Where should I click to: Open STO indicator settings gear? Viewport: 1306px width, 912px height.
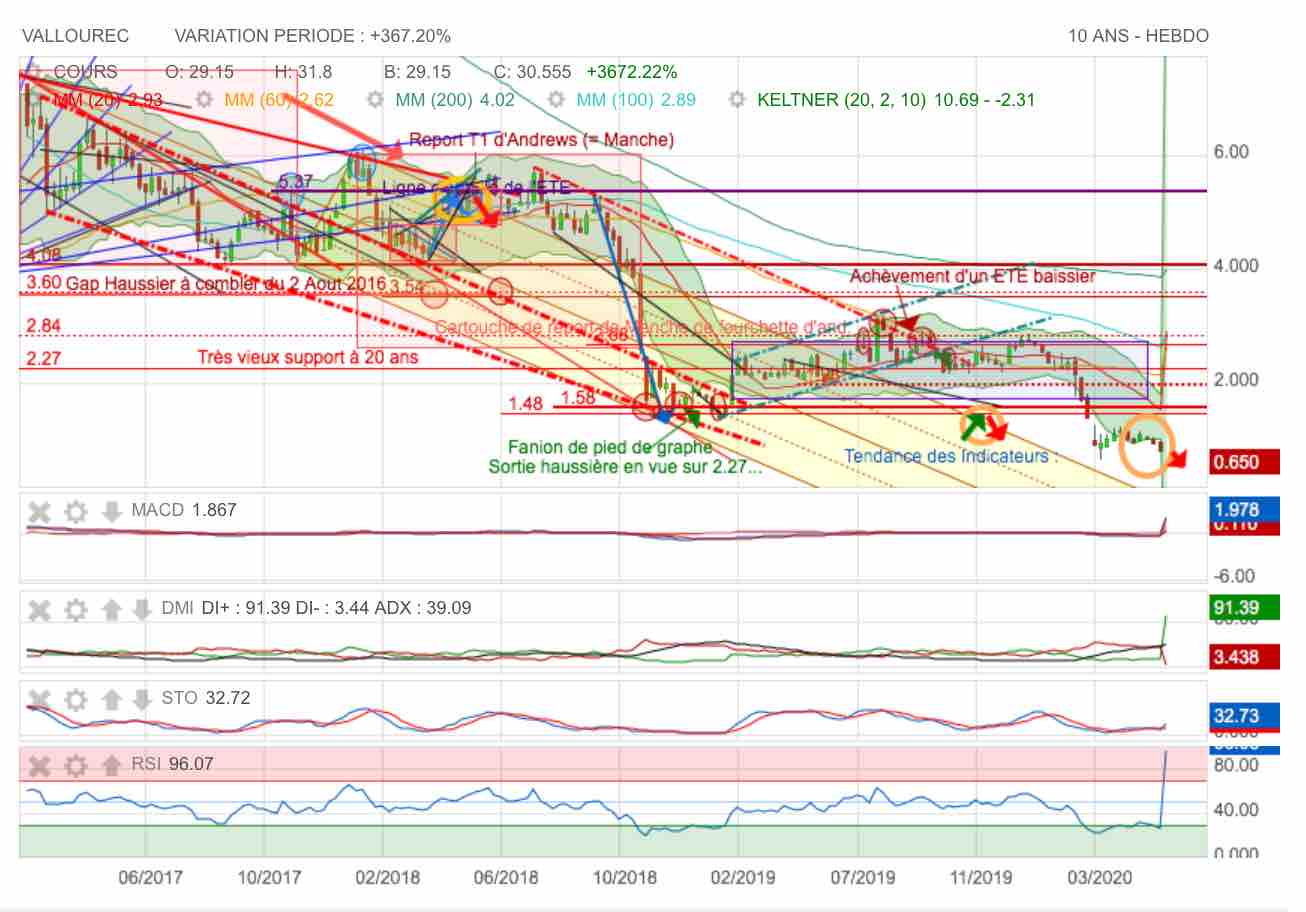[76, 699]
